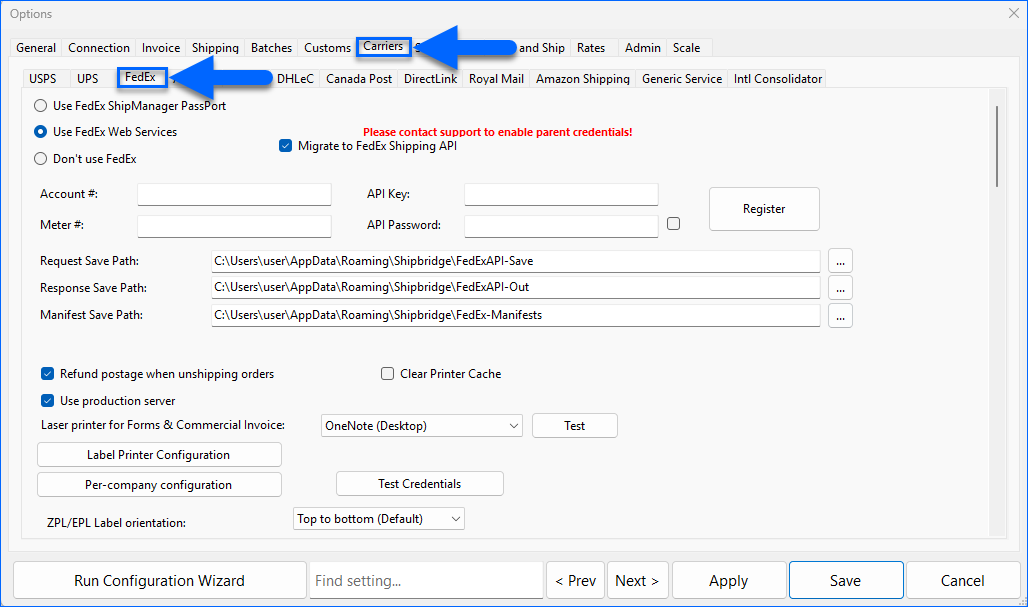Viewport: 1028px width, 607px height.
Task: Switch to the General tab
Action: 36,48
